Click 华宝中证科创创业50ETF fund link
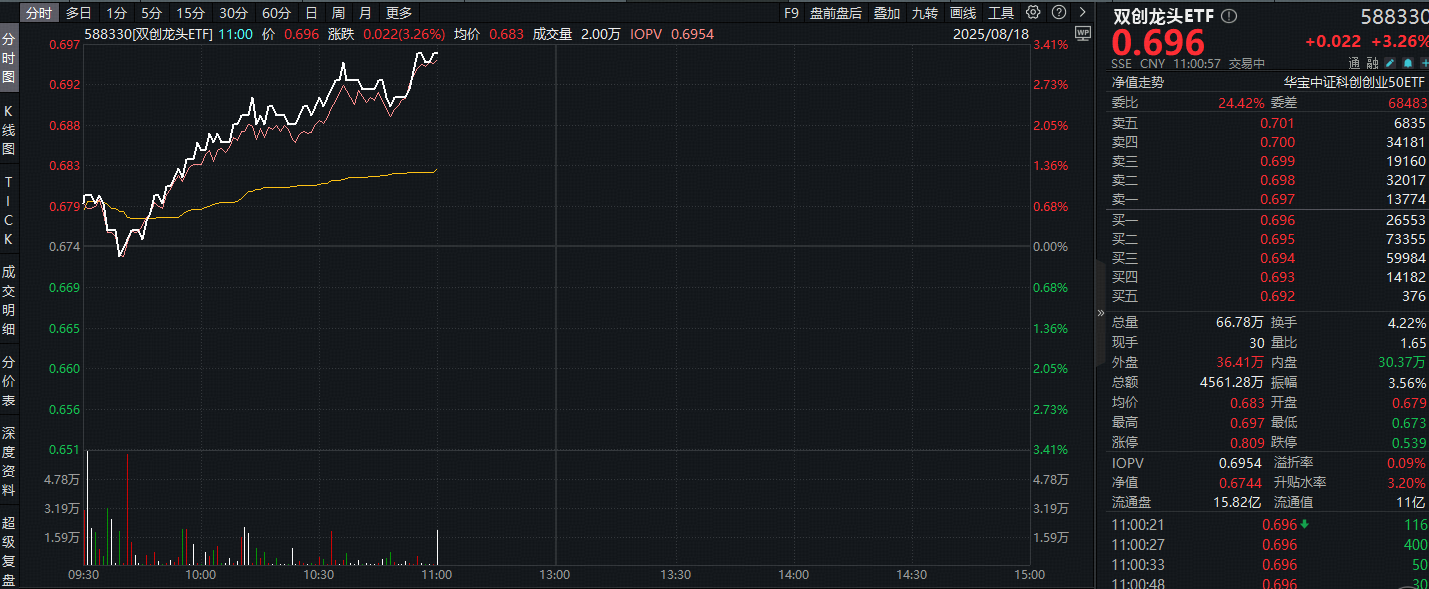 click(x=1355, y=83)
